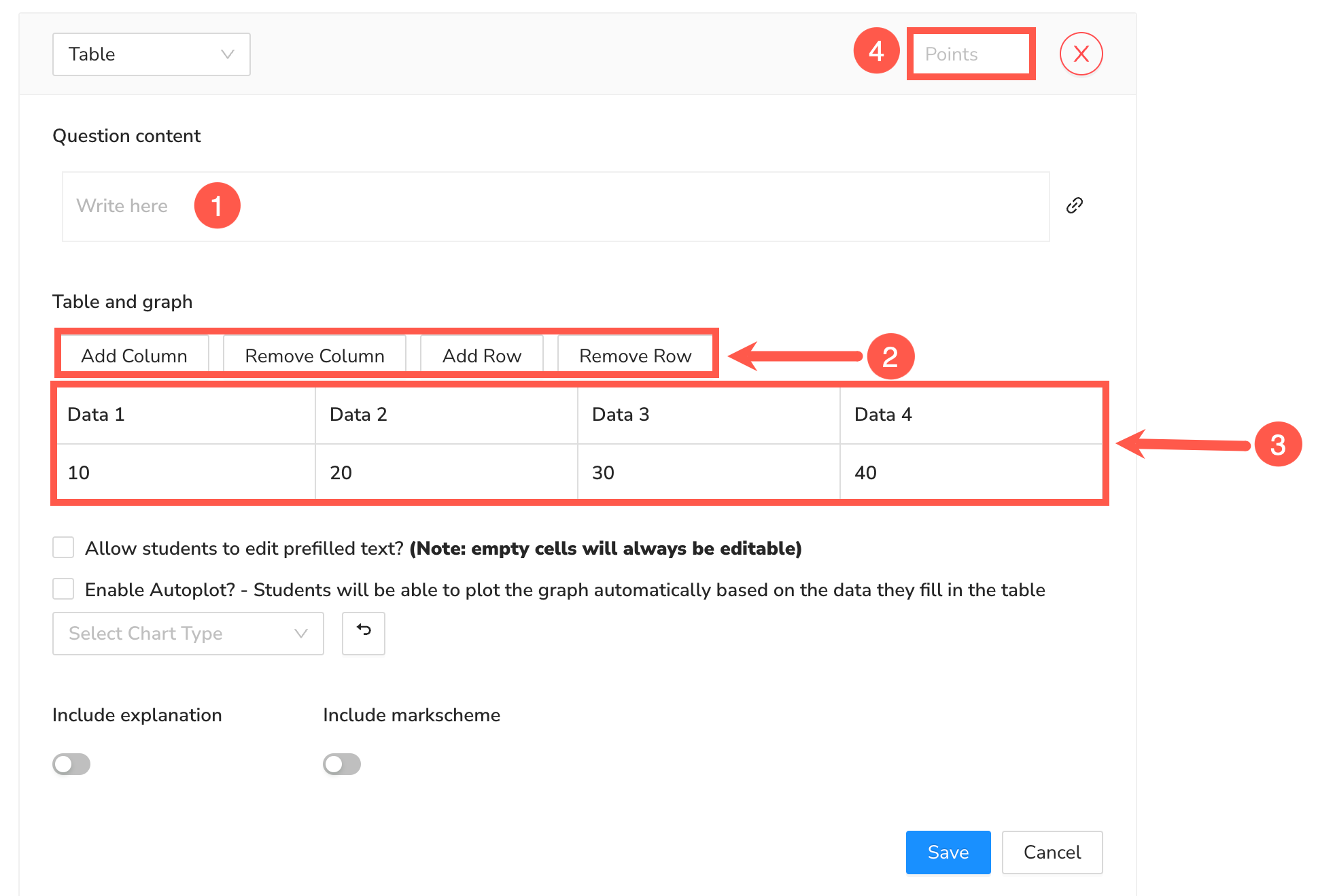This screenshot has height=896, width=1335.
Task: Click the link attachment icon
Action: (x=1074, y=205)
